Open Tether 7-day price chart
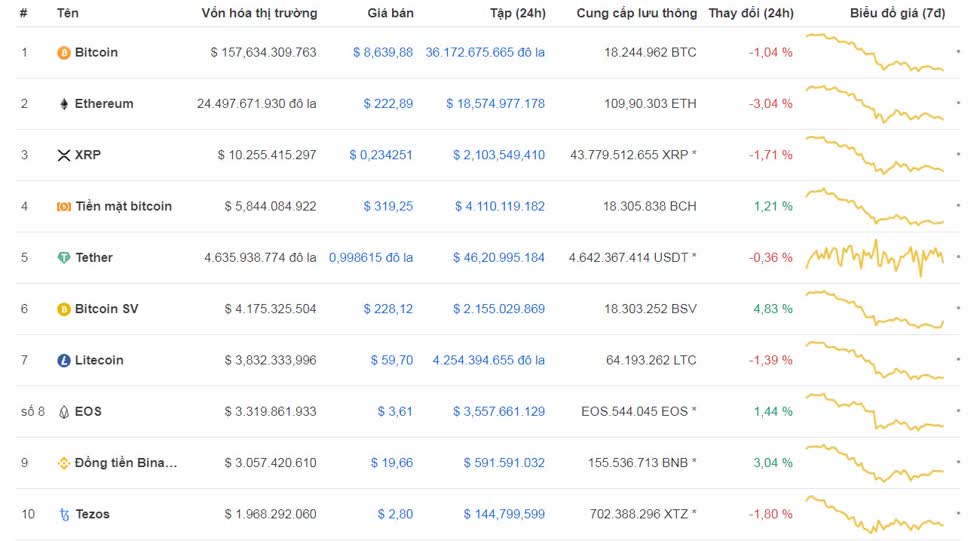 tap(875, 257)
